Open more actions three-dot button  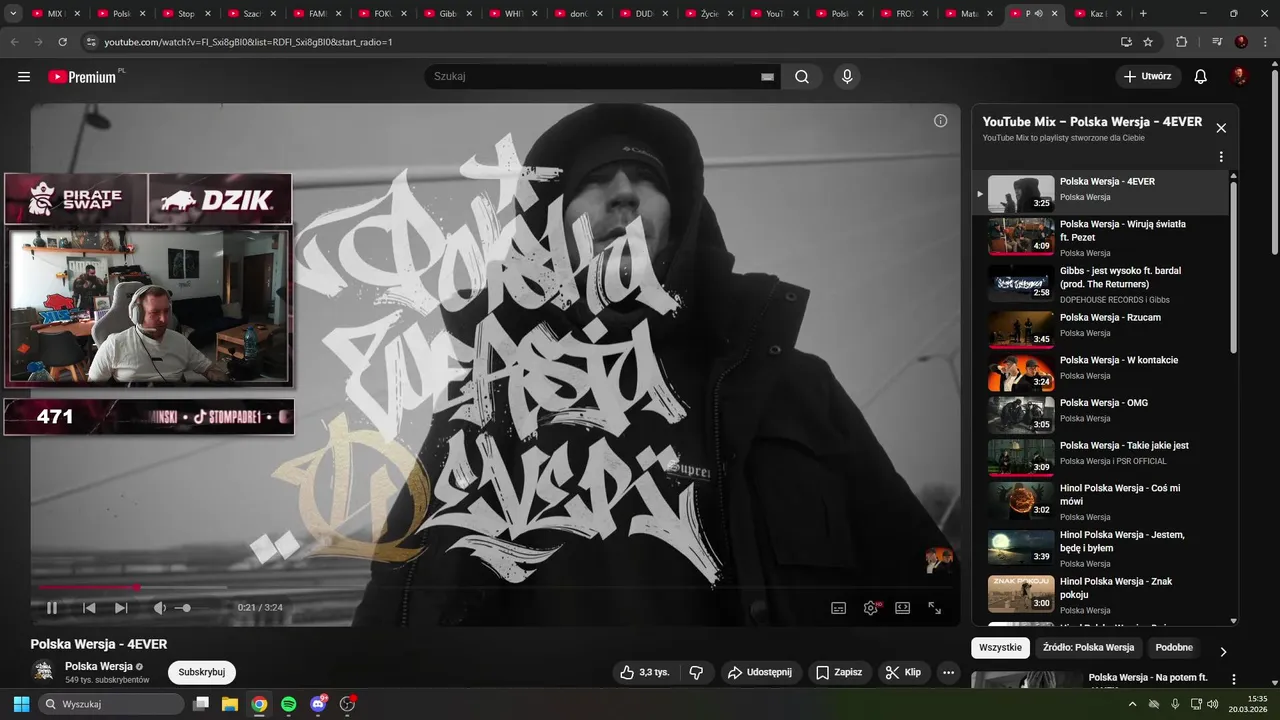(948, 672)
